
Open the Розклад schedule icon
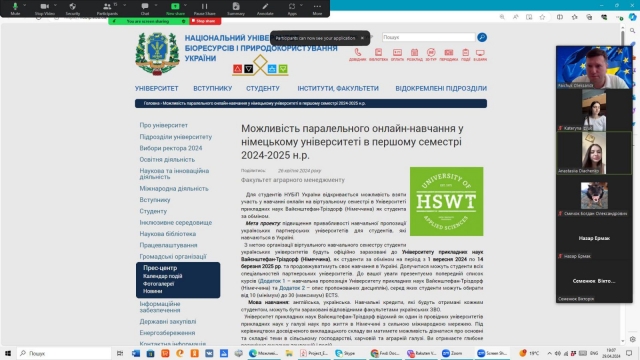point(414,55)
